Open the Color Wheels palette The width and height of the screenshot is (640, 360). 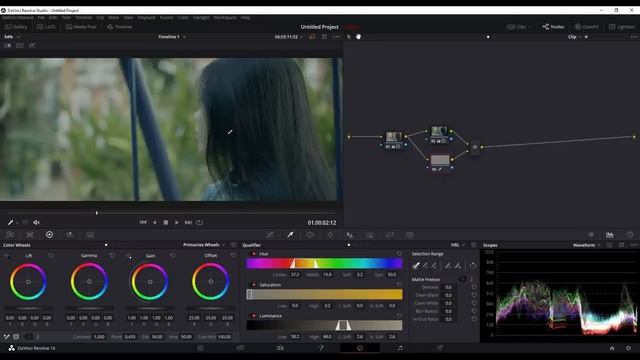[x=49, y=235]
